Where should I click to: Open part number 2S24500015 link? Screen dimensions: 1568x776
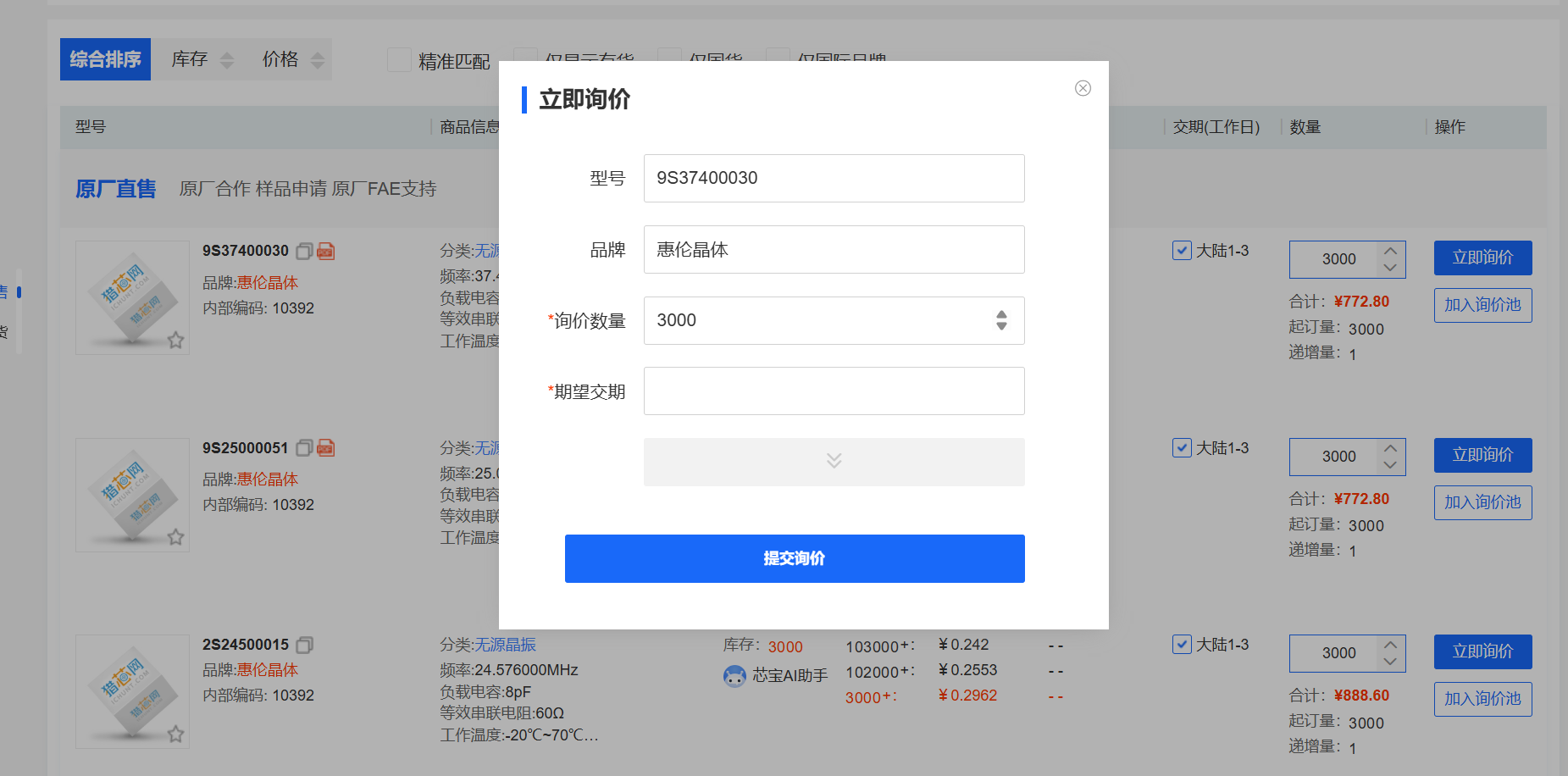click(x=246, y=645)
